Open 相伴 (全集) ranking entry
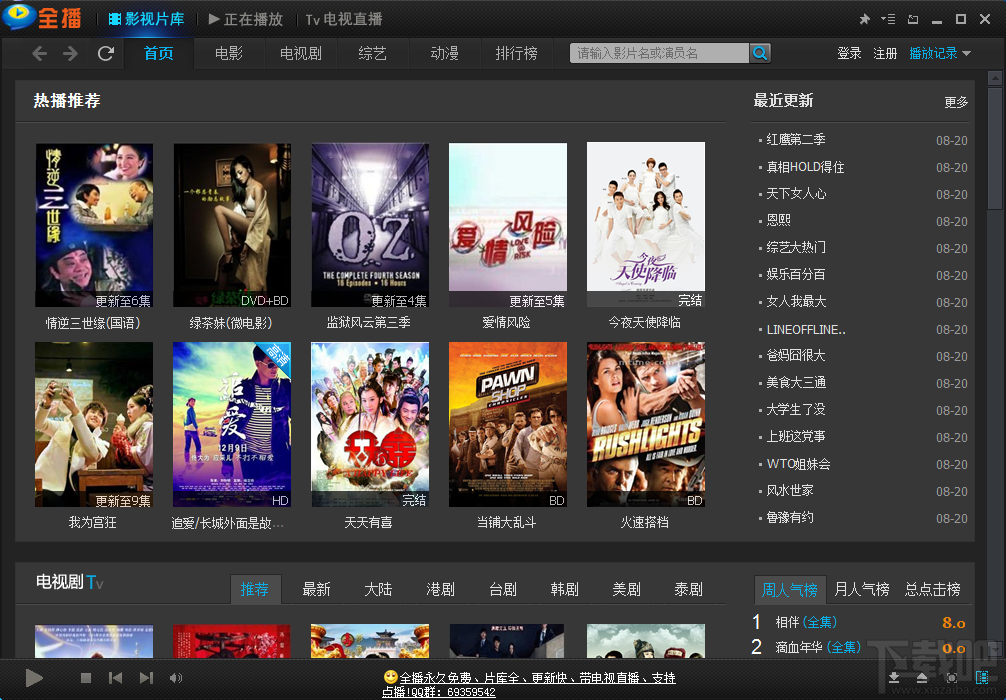The height and width of the screenshot is (700, 1006). coord(806,622)
